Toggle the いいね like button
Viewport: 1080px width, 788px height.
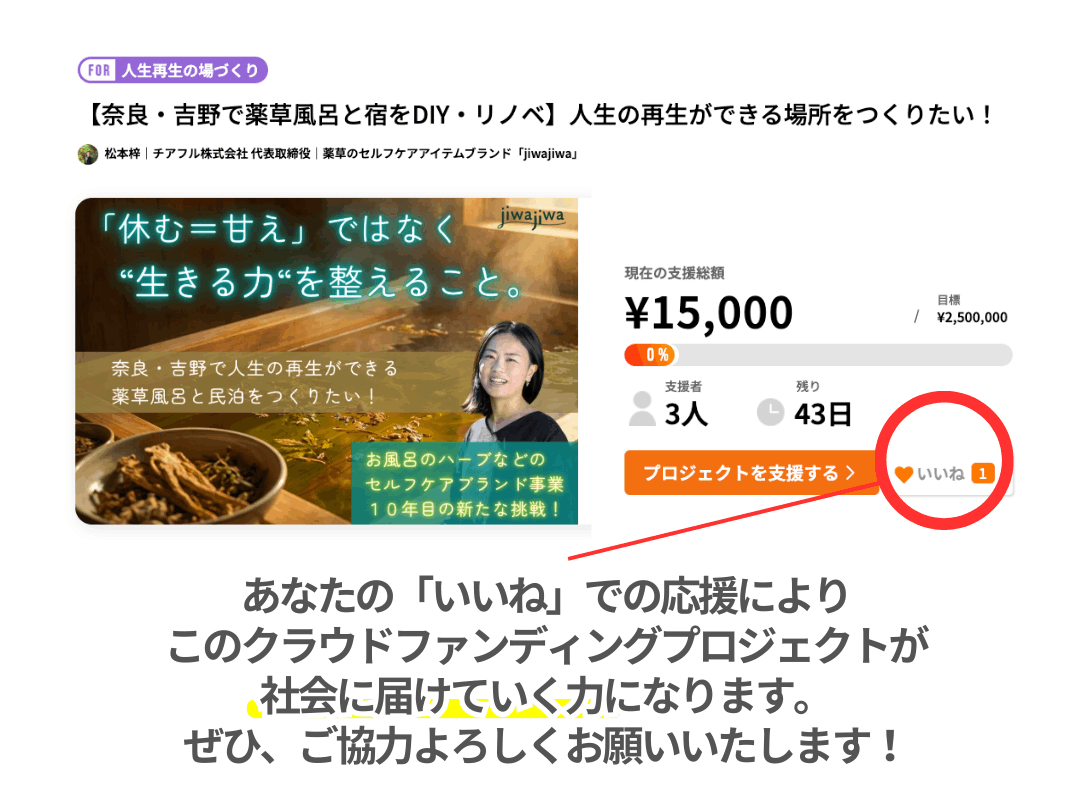pyautogui.click(x=944, y=474)
